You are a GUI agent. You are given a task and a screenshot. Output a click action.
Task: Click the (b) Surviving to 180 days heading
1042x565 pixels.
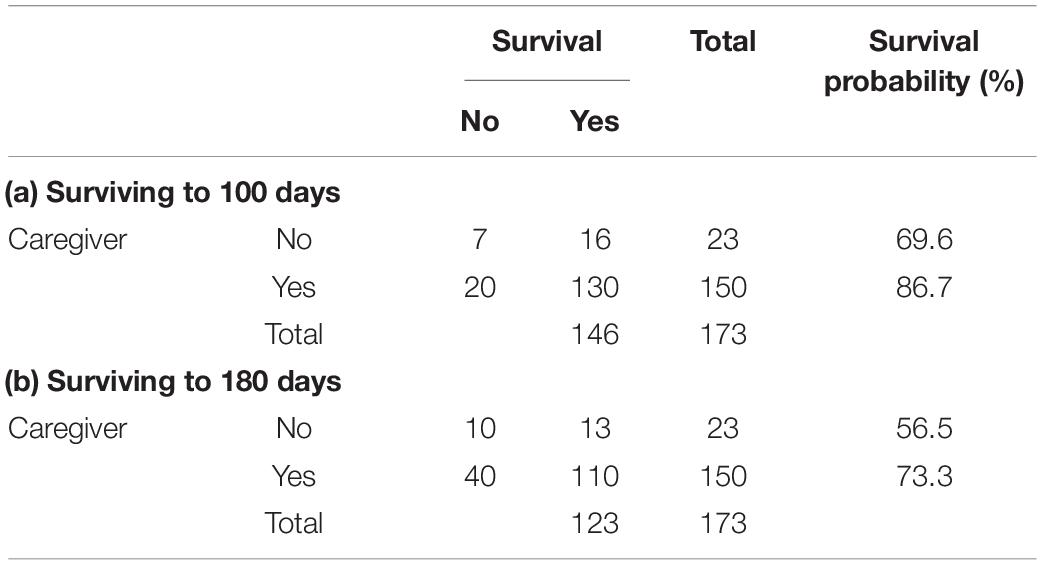[x=173, y=382]
